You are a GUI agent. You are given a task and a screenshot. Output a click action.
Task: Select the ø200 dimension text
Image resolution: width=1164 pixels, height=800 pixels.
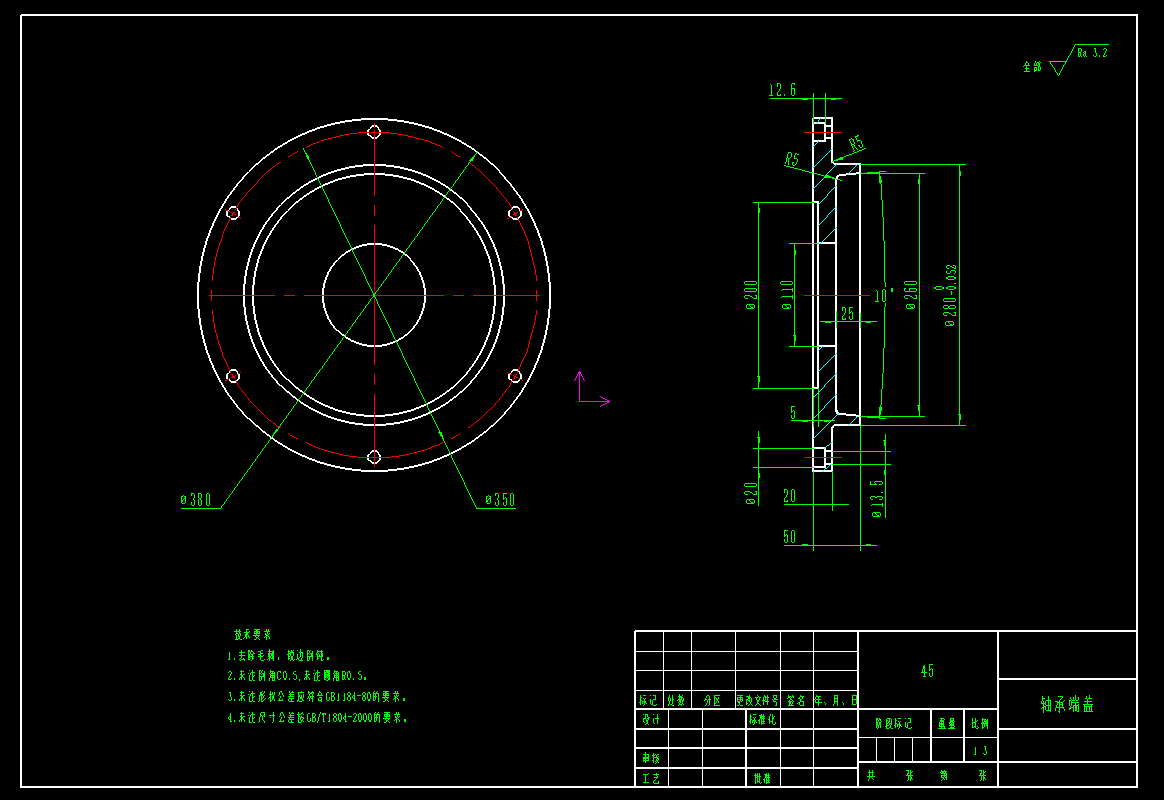point(751,295)
